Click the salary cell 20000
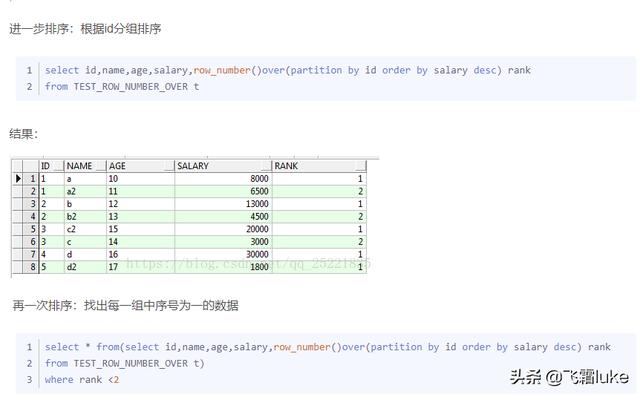This screenshot has height=397, width=640. [223, 229]
